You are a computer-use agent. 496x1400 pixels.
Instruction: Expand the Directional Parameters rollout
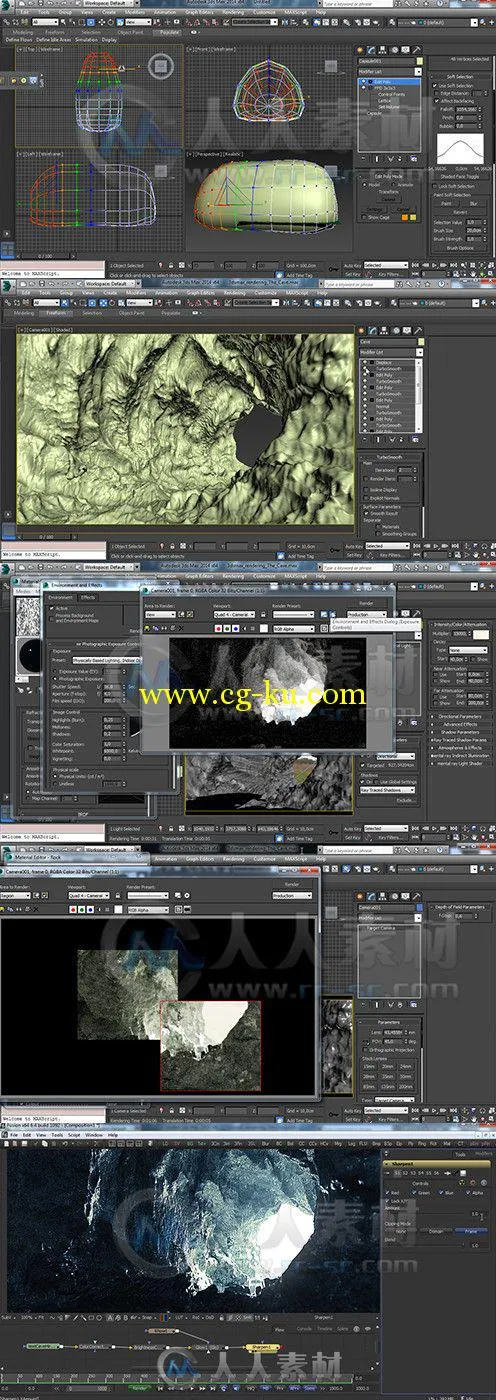pyautogui.click(x=458, y=717)
